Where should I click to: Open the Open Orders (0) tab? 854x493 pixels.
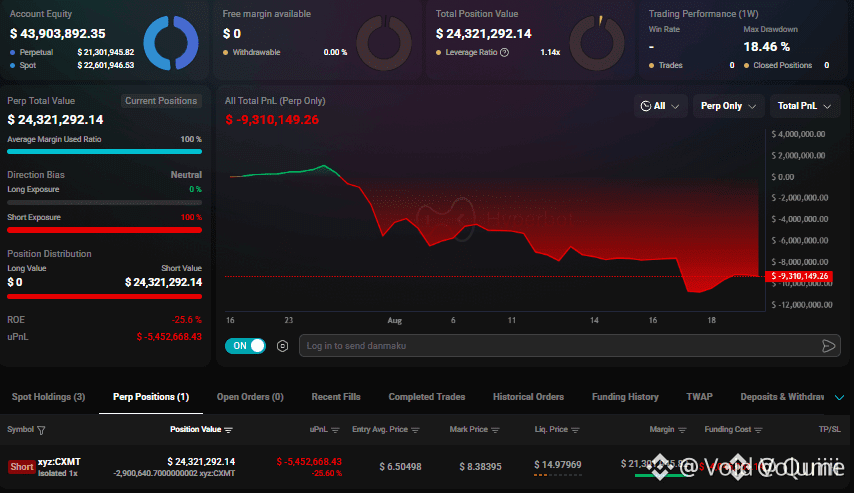[250, 397]
